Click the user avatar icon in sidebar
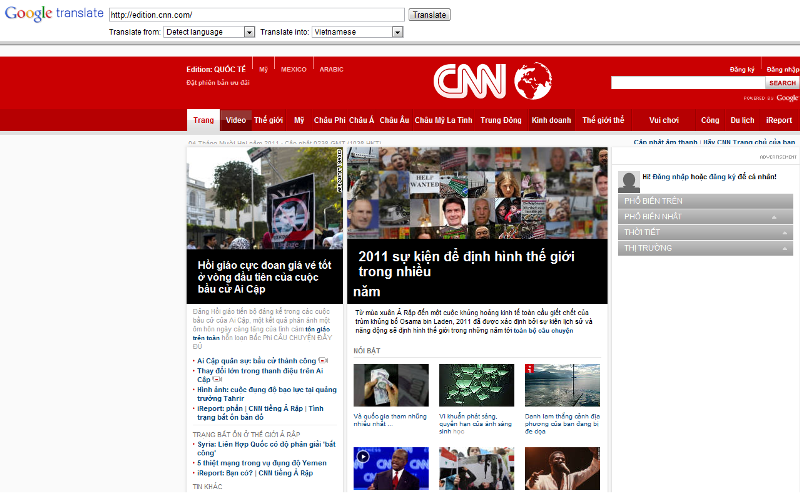 tap(629, 182)
